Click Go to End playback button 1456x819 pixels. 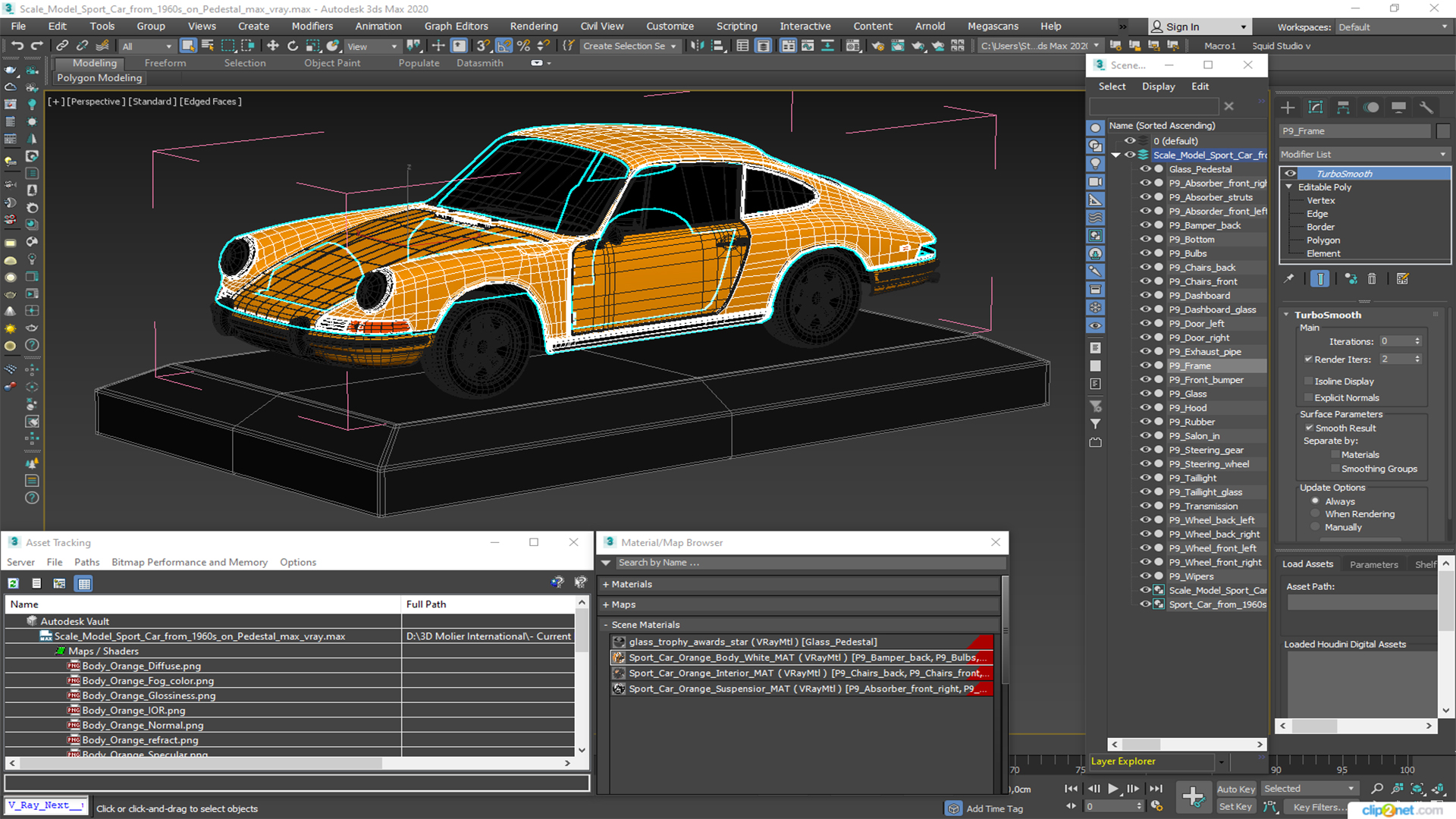[x=1156, y=789]
